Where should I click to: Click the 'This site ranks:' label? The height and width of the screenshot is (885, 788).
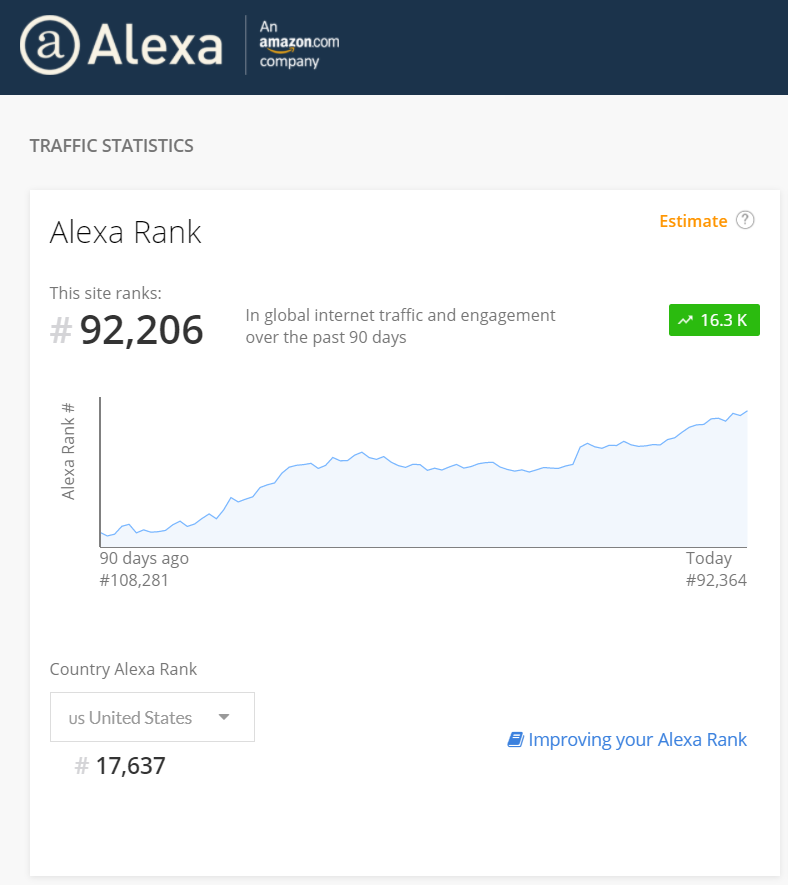coord(106,293)
